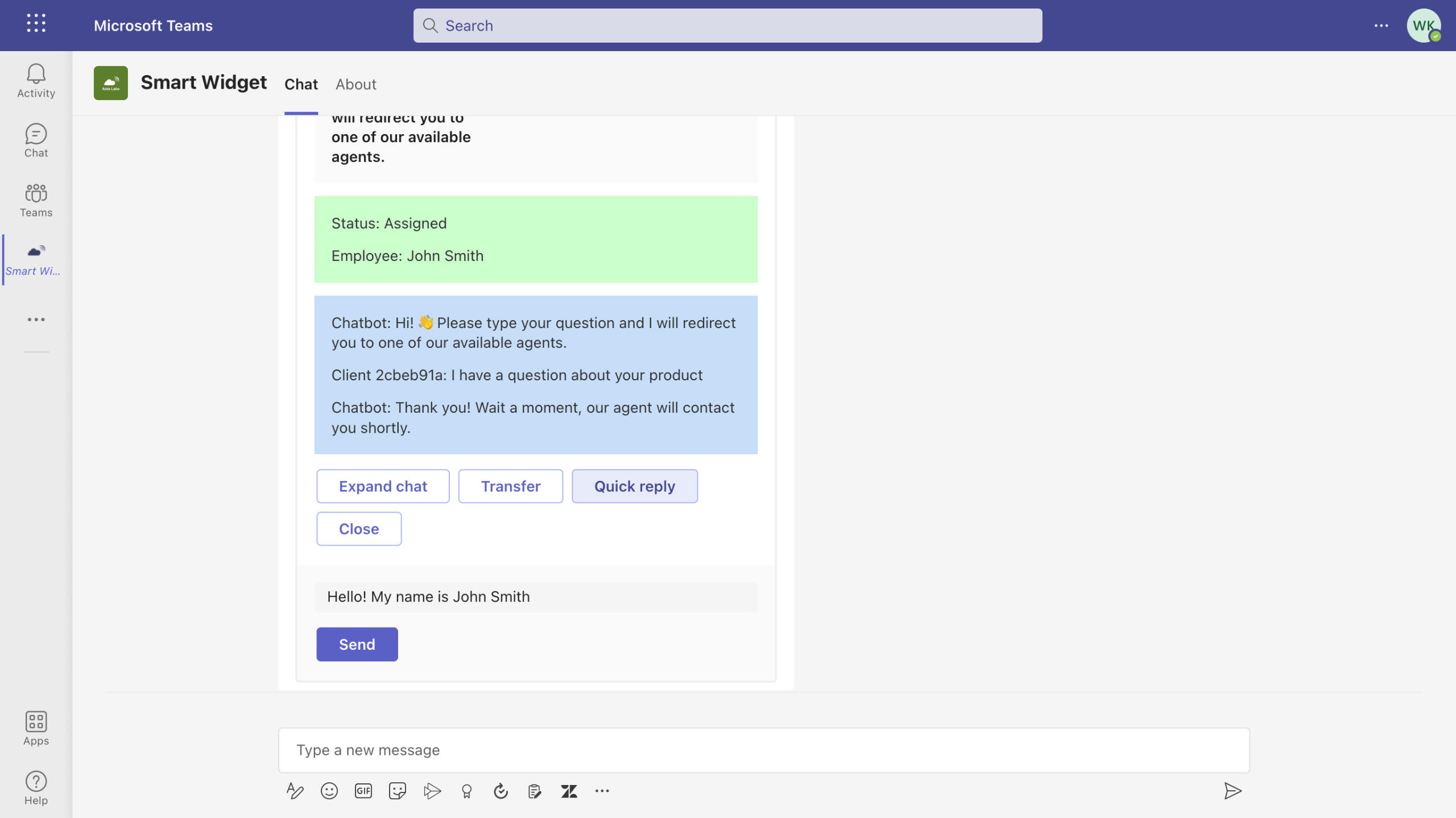Show more compose options
The height and width of the screenshot is (818, 1456).
pos(602,791)
